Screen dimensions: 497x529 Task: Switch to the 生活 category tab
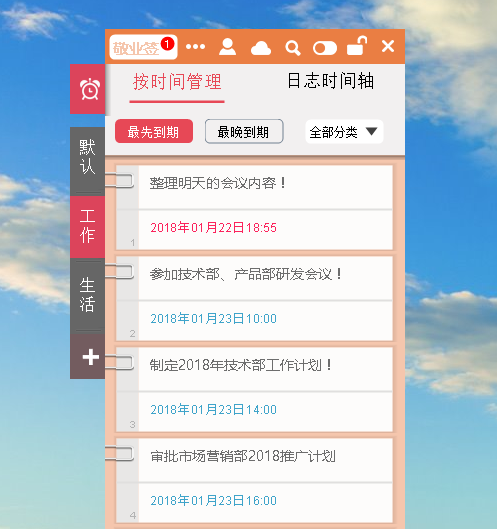coord(88,295)
